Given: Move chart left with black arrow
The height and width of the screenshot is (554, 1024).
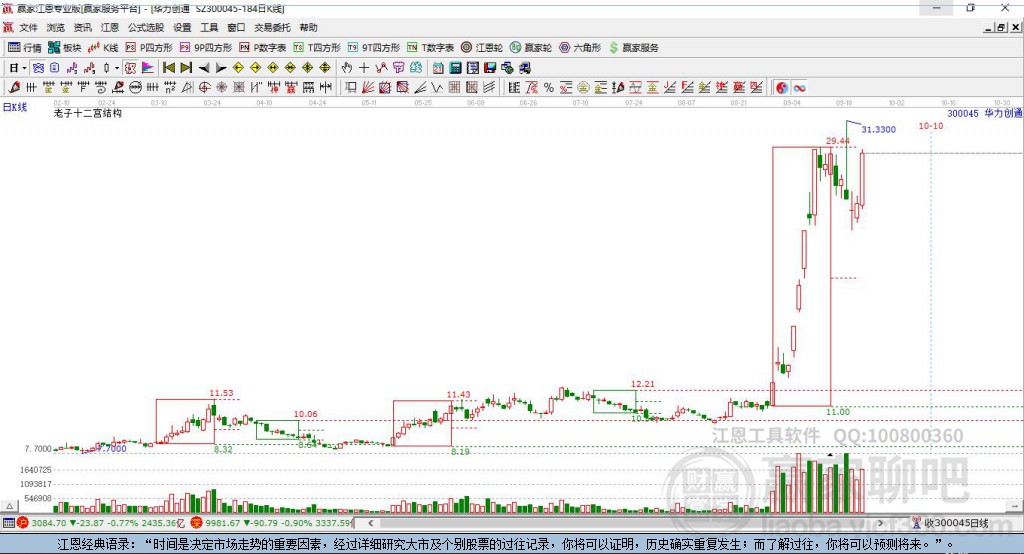Looking at the screenshot, I should coord(204,68).
